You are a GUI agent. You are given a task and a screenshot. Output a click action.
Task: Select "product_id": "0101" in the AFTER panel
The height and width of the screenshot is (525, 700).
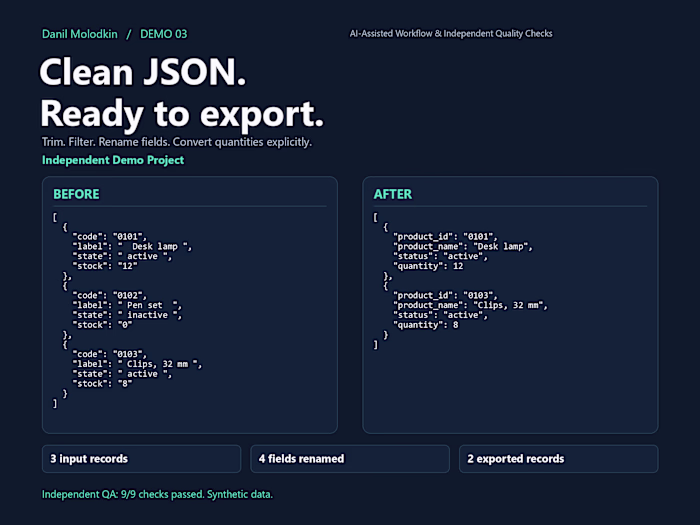(445, 237)
